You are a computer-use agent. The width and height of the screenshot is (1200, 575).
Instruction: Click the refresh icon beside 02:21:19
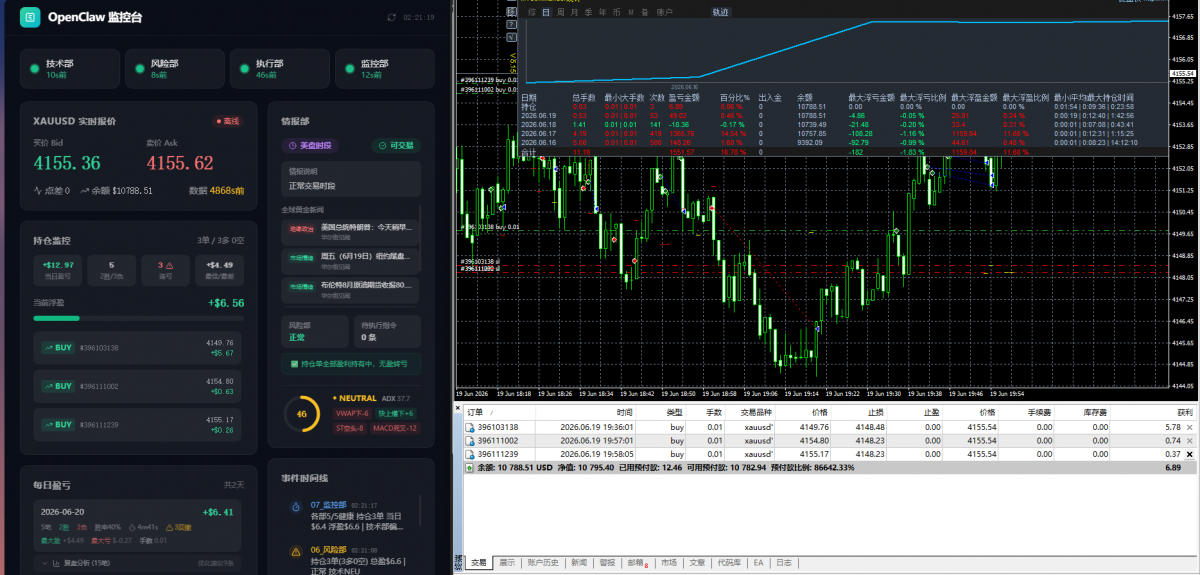tap(392, 17)
